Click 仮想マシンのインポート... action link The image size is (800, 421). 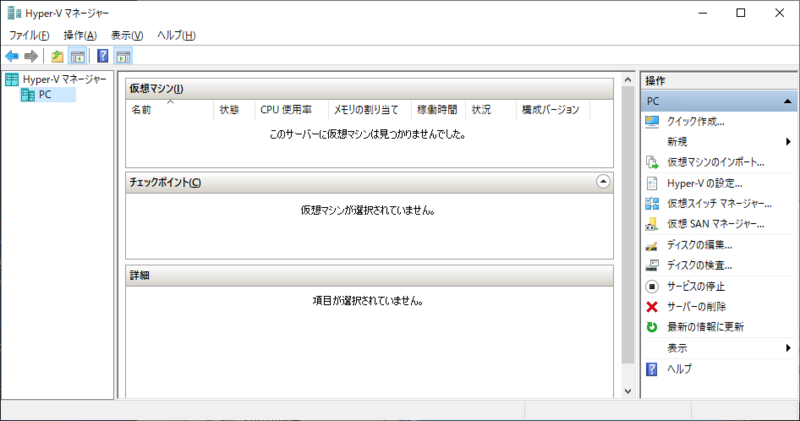[716, 162]
